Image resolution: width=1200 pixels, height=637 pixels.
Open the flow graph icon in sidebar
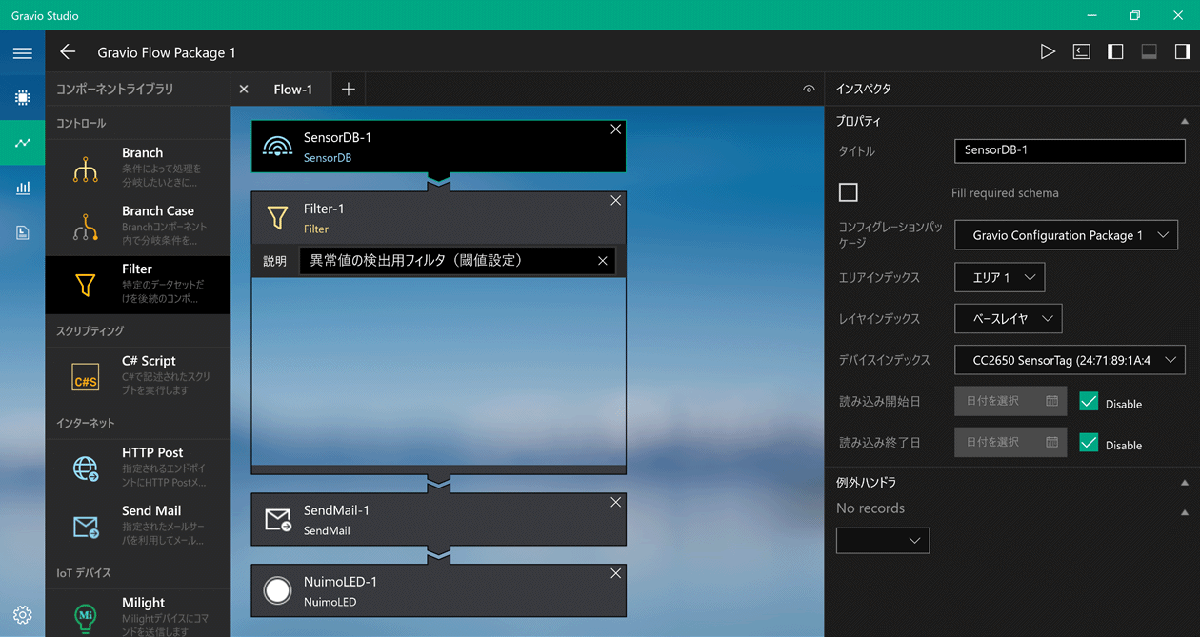pyautogui.click(x=22, y=143)
